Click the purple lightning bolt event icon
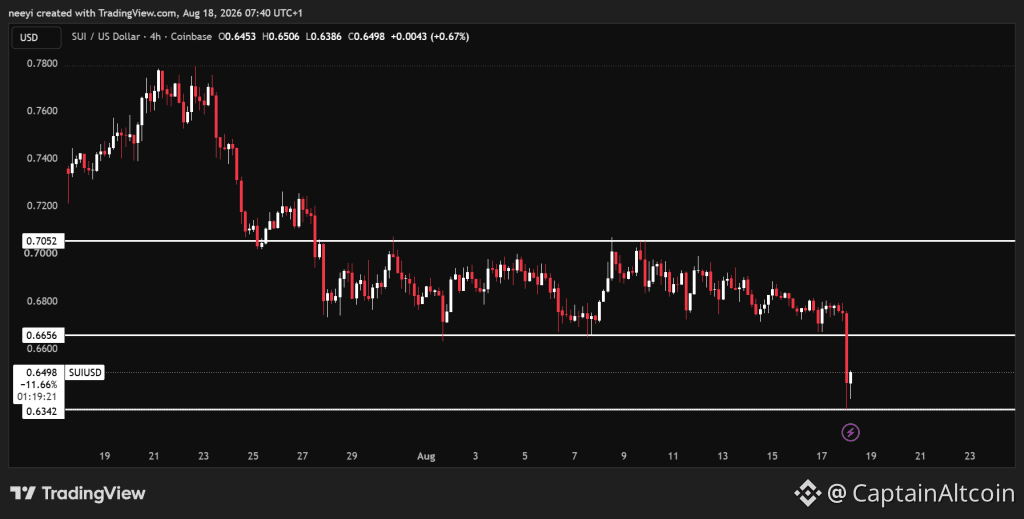Image resolution: width=1024 pixels, height=519 pixels. coord(850,432)
